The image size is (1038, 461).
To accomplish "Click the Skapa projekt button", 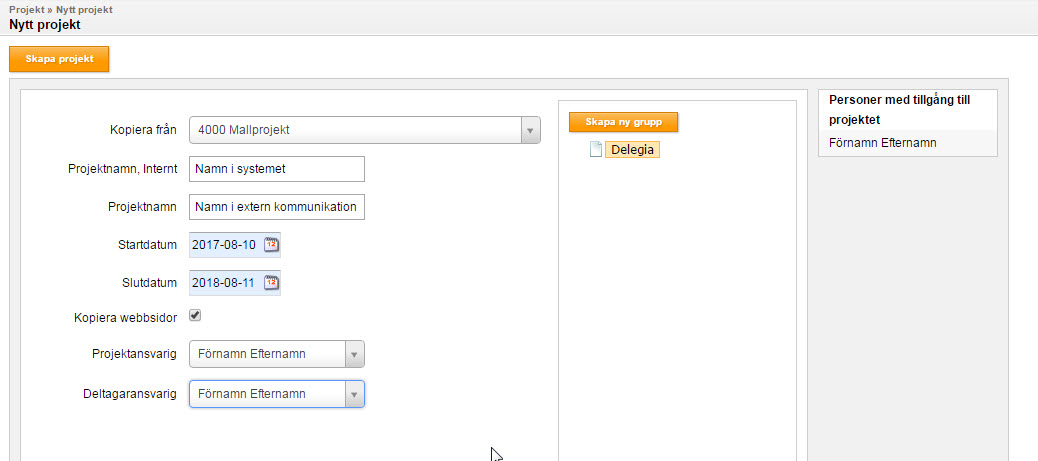I will 59,59.
